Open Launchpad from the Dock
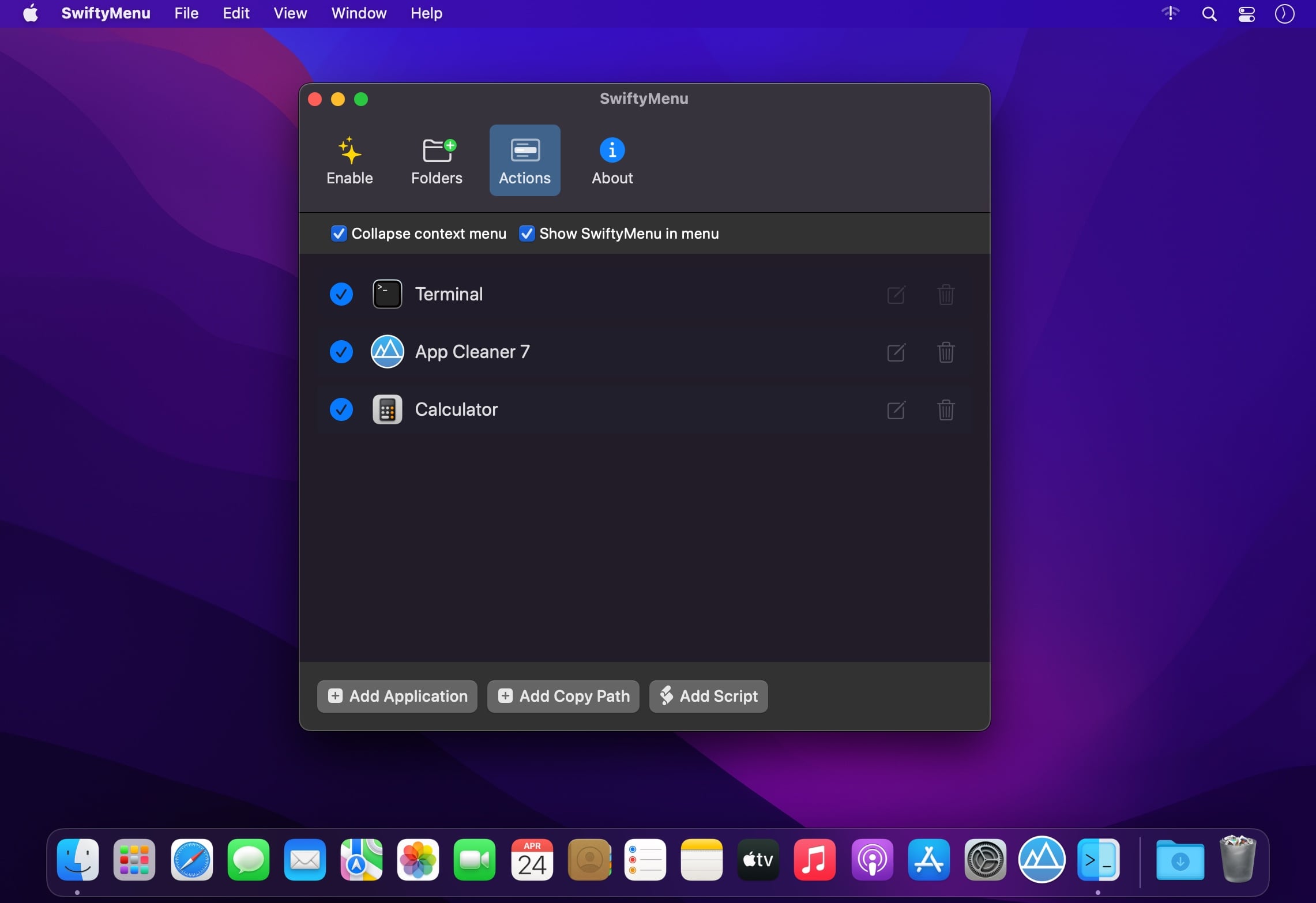 point(134,860)
